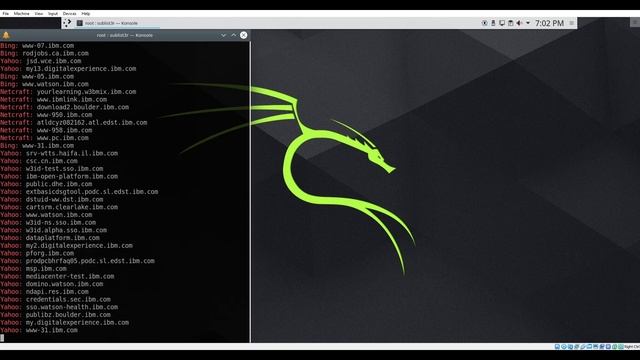Click the line 'w3id.alpha.sso.ibm.com'
The width and height of the screenshot is (640, 360).
click(53, 230)
